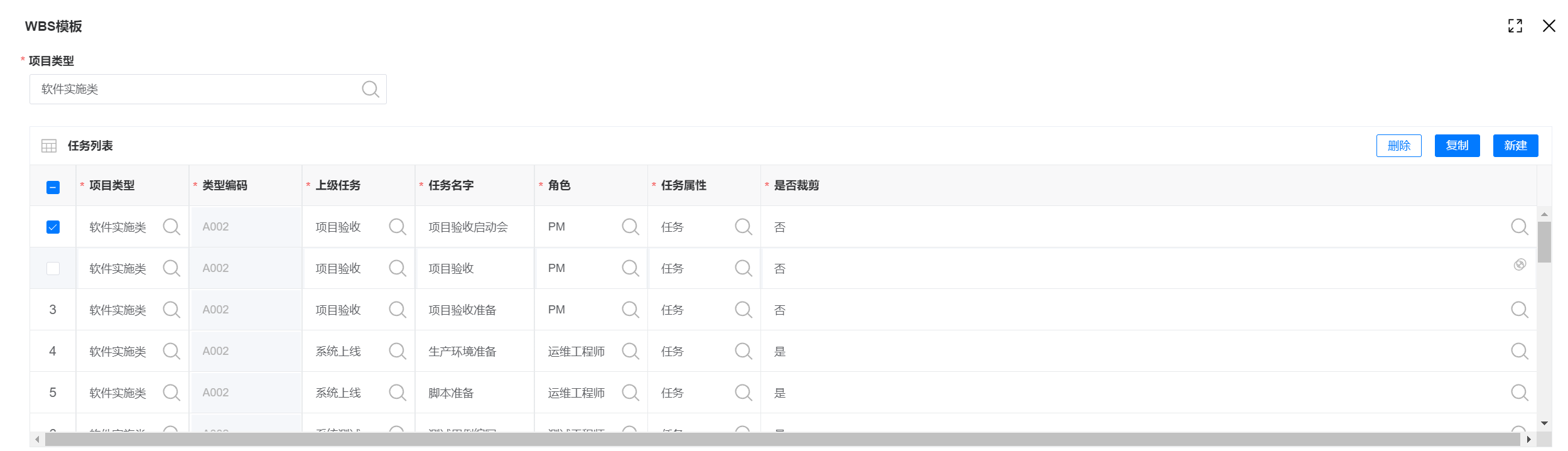Viewport: 1568px width, 451px height.
Task: Uncheck the 项目验收启动会 row checkbox
Action: [53, 227]
